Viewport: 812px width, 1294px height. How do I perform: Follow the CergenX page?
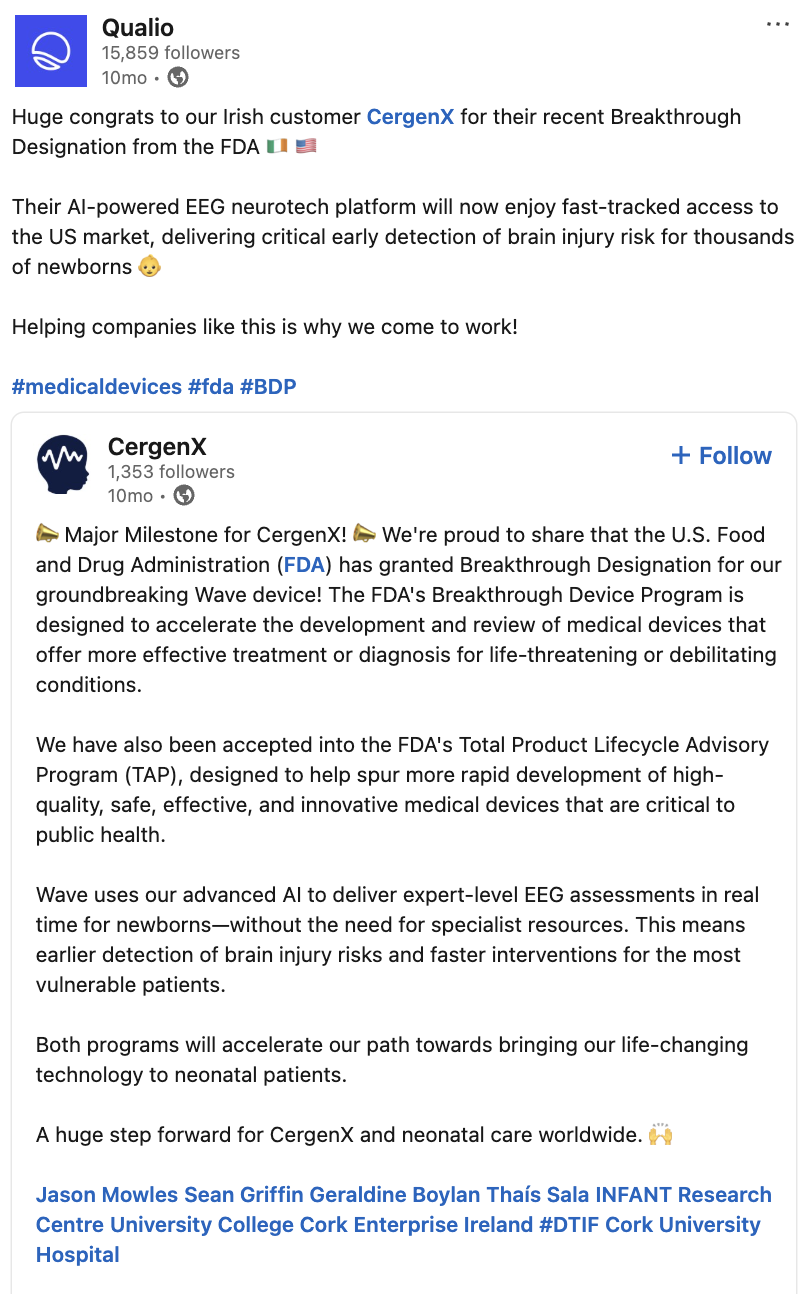[721, 456]
